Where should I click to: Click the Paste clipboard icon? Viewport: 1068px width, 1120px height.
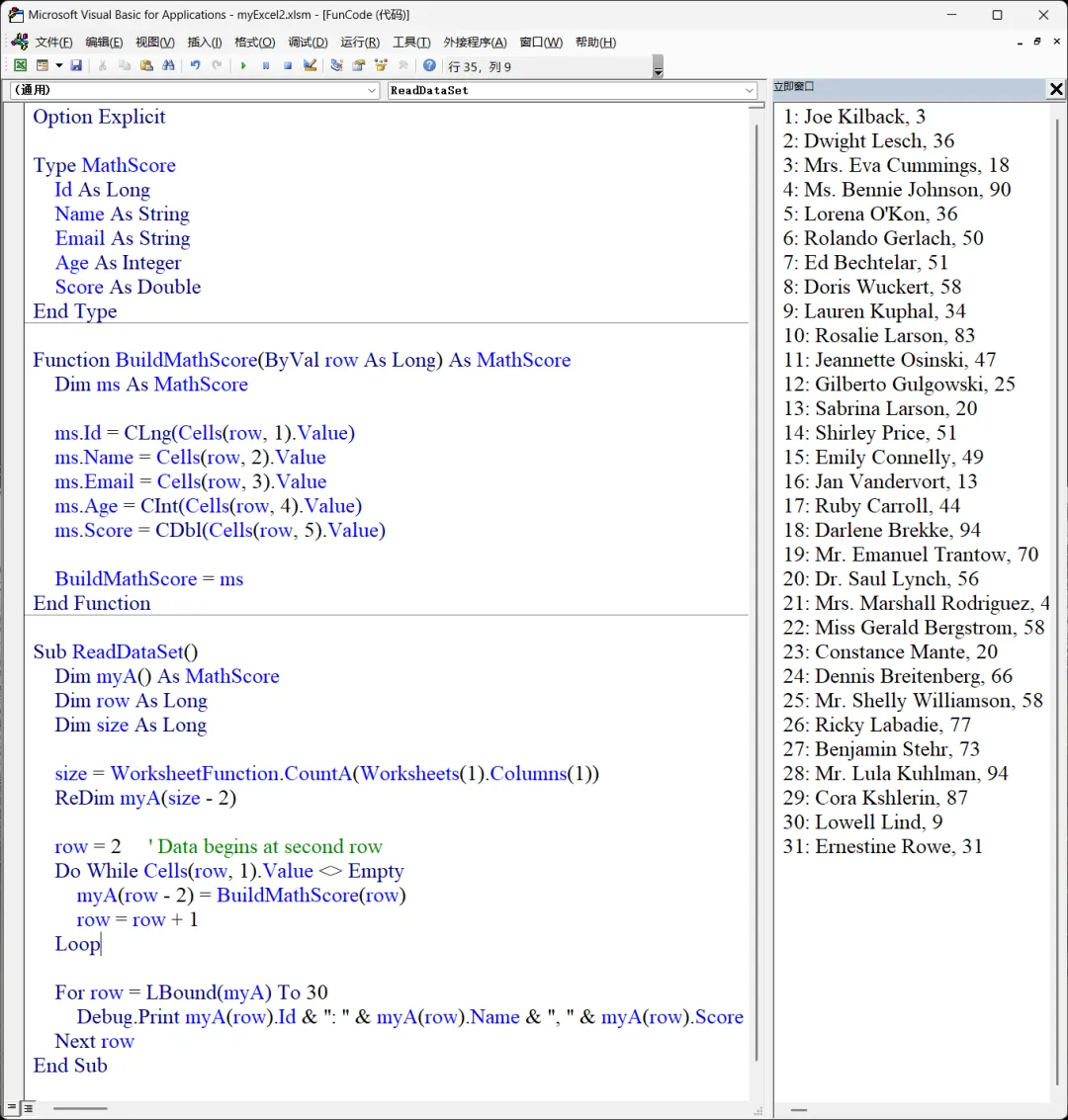tap(146, 65)
